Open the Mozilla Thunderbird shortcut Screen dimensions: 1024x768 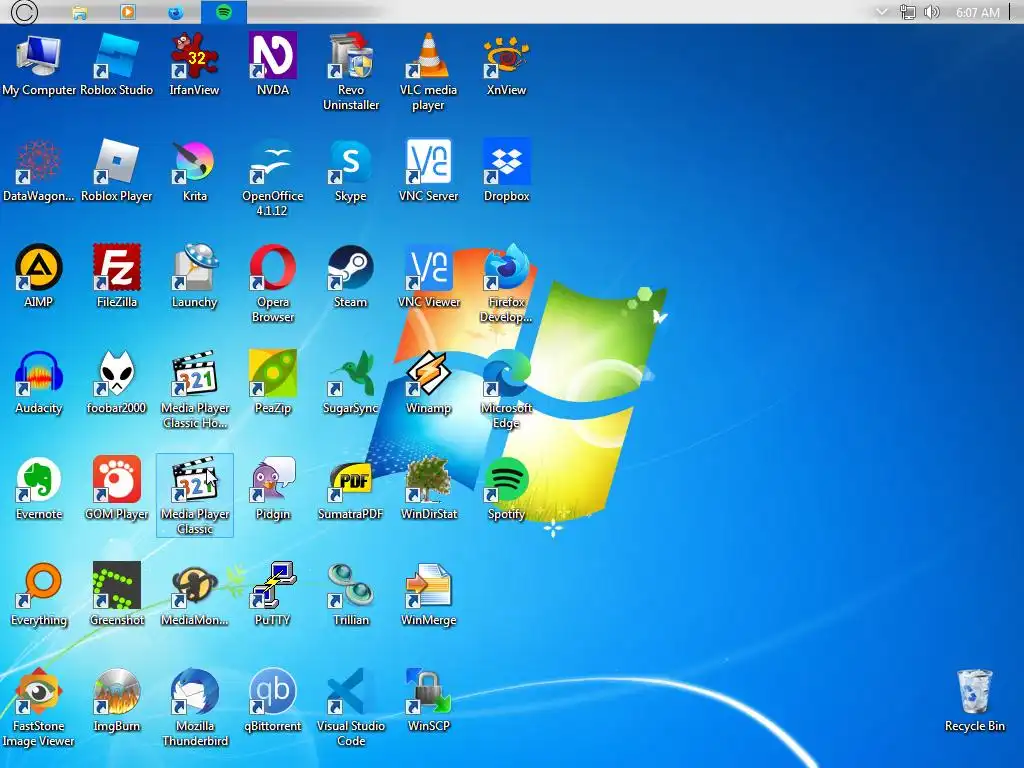(195, 707)
